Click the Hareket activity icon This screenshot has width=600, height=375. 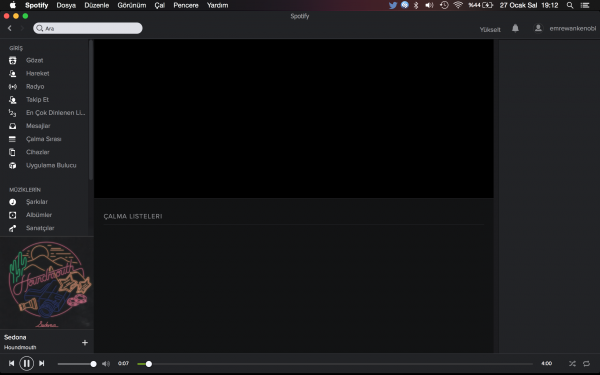coord(13,73)
